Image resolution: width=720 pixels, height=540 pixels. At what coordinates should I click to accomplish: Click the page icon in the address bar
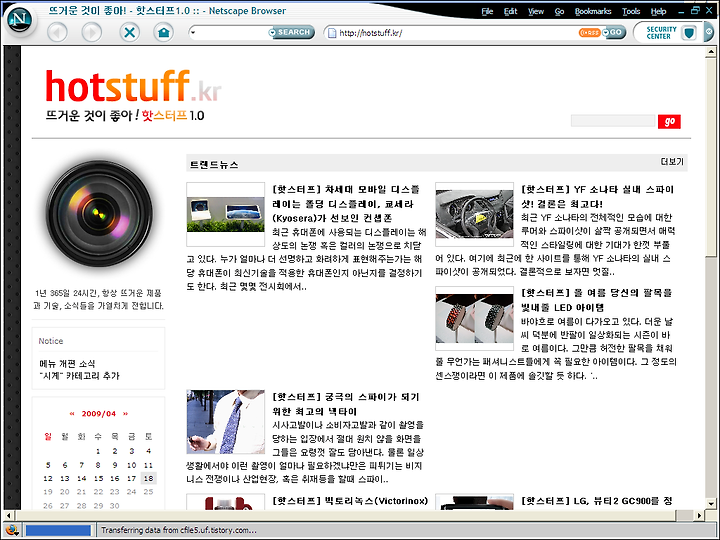click(x=331, y=33)
